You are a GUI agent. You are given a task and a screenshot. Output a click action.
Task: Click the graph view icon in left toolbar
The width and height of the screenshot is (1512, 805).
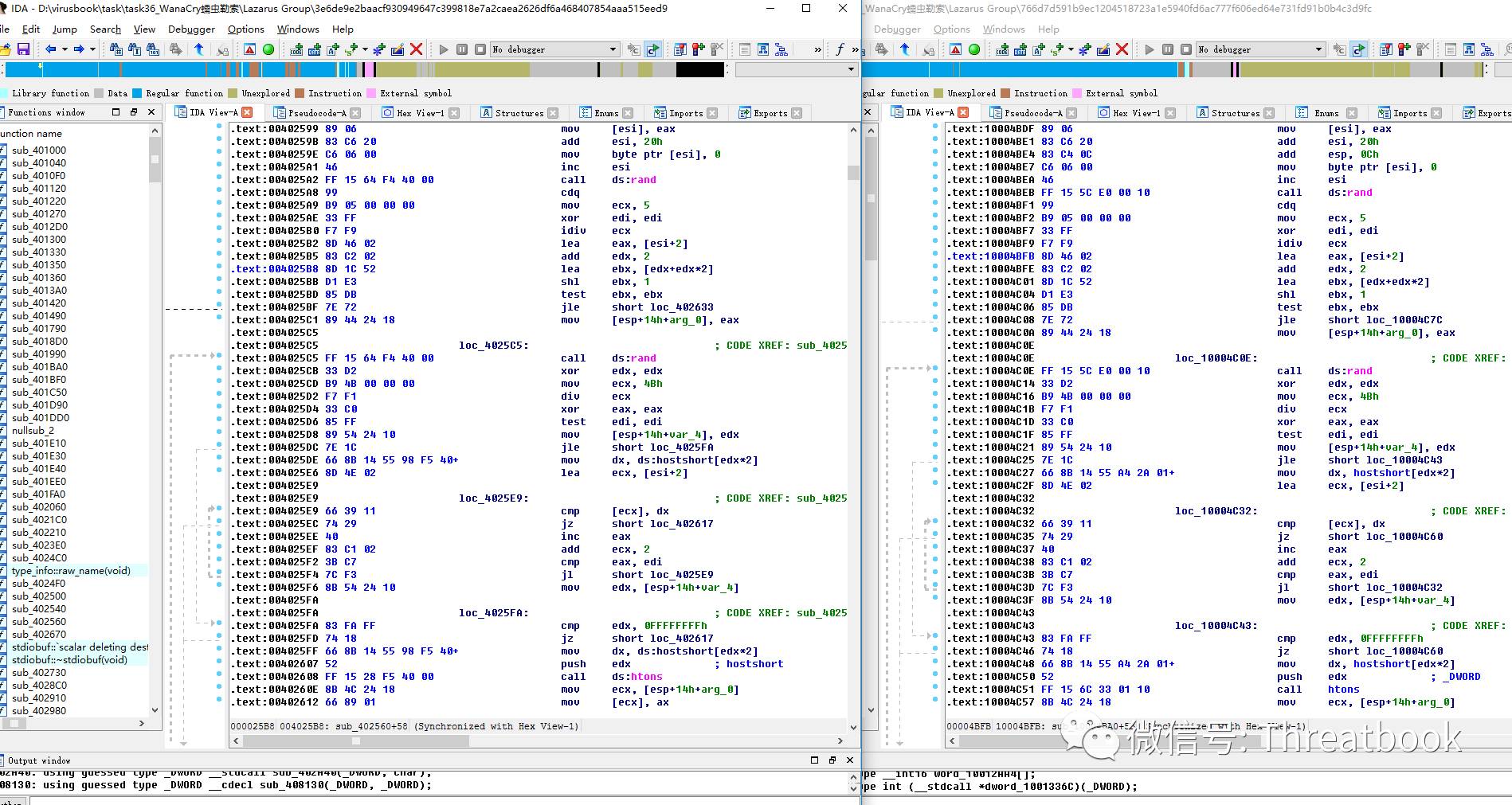click(x=763, y=49)
